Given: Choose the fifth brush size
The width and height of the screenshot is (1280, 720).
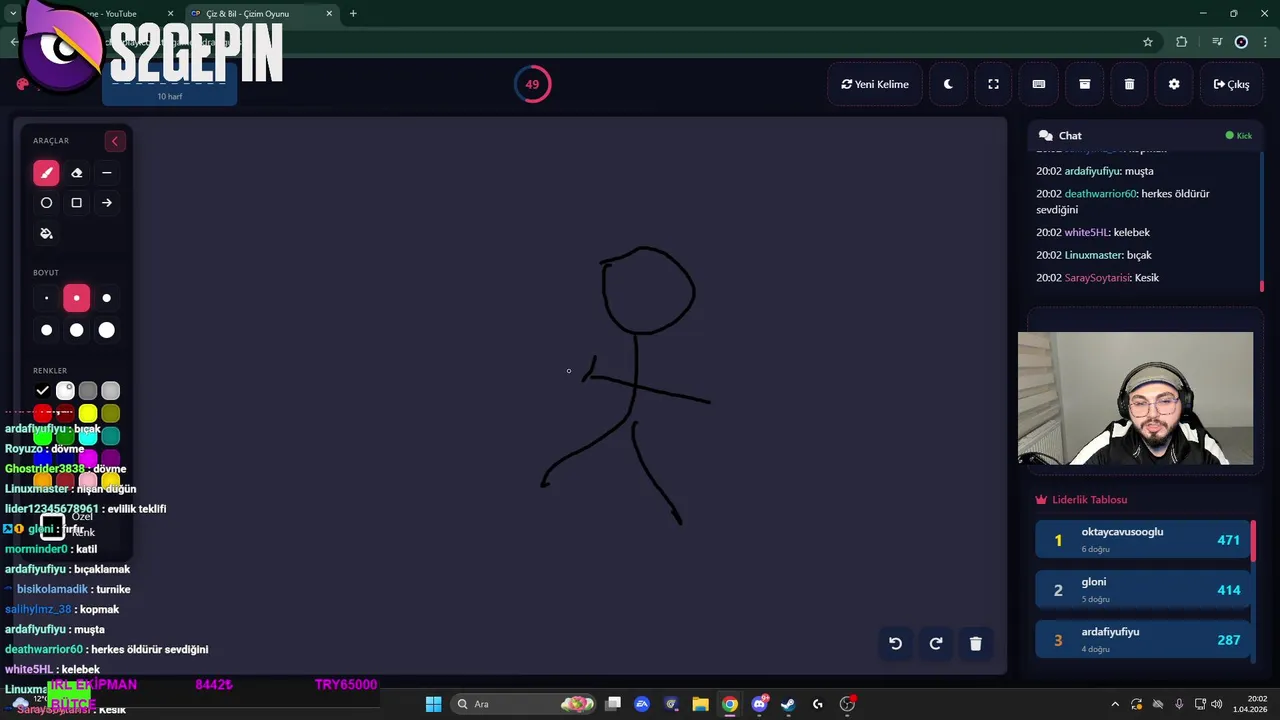Looking at the screenshot, I should (76, 330).
